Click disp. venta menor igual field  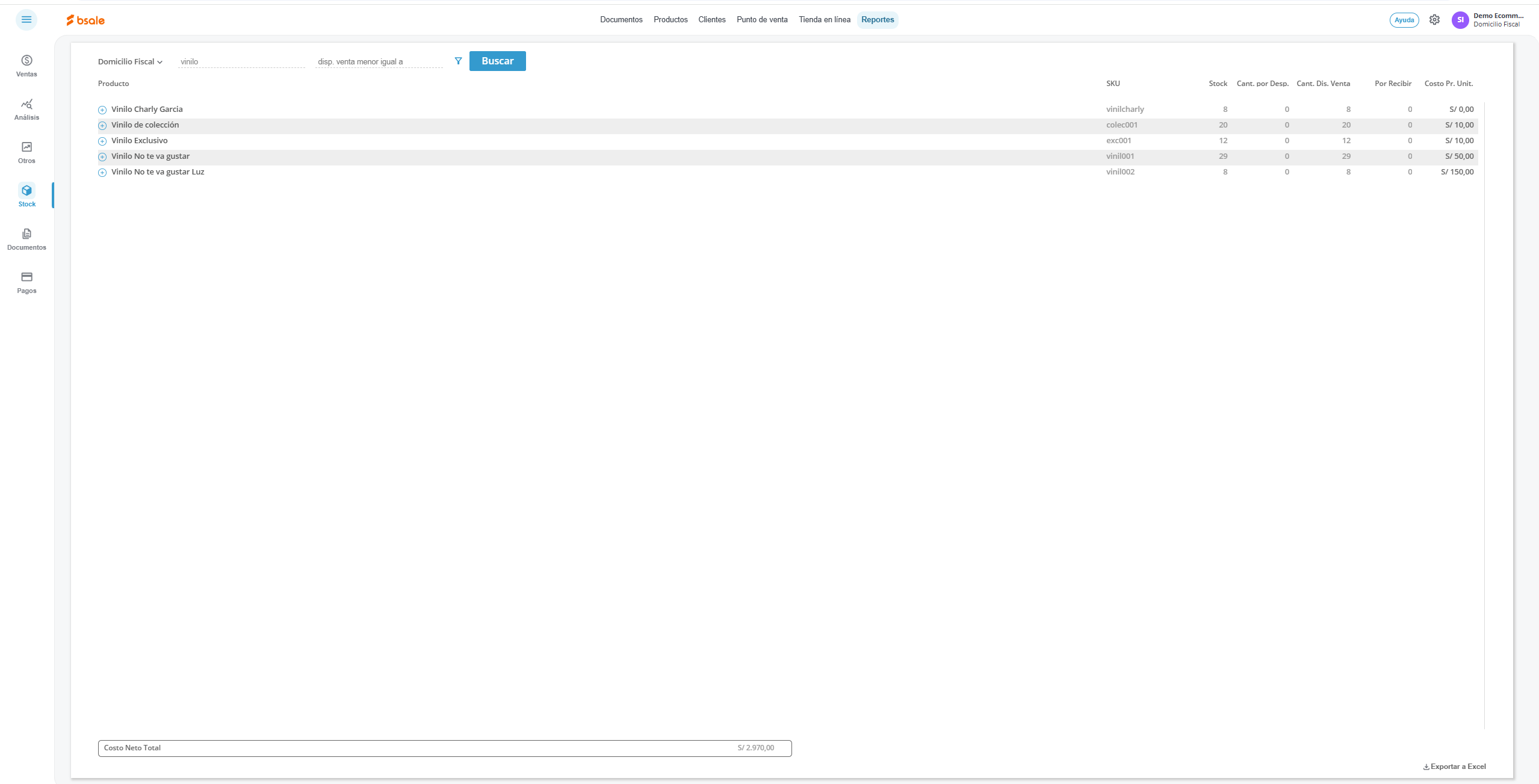tap(379, 61)
